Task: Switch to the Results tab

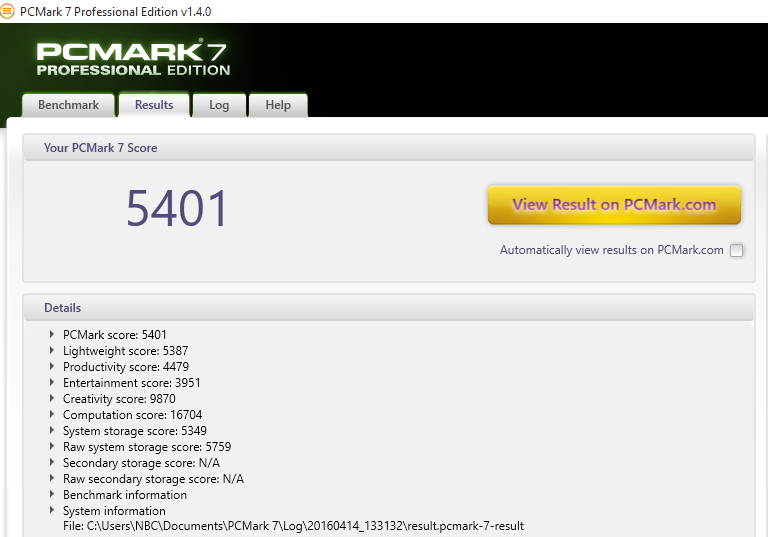Action: click(154, 104)
